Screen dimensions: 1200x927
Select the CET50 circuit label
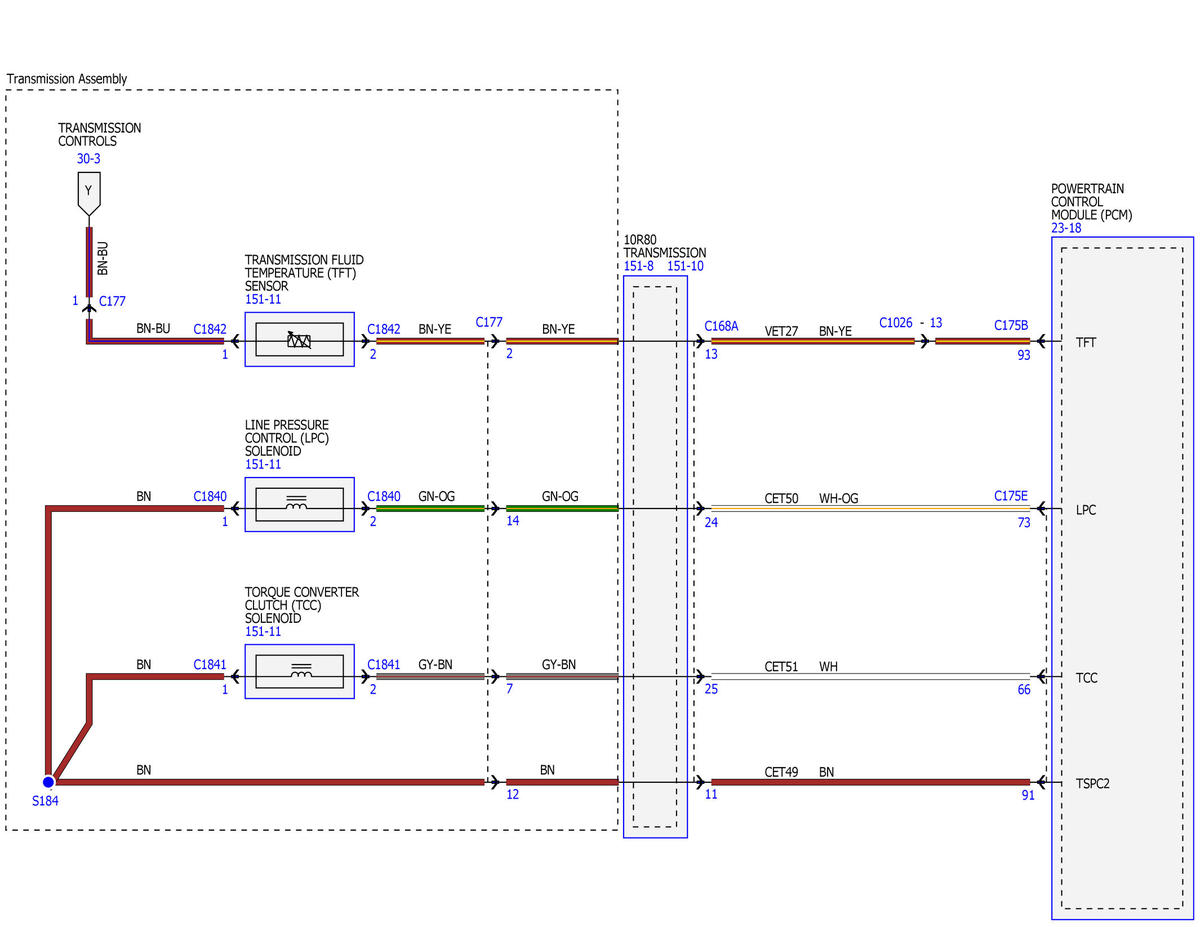(x=781, y=497)
